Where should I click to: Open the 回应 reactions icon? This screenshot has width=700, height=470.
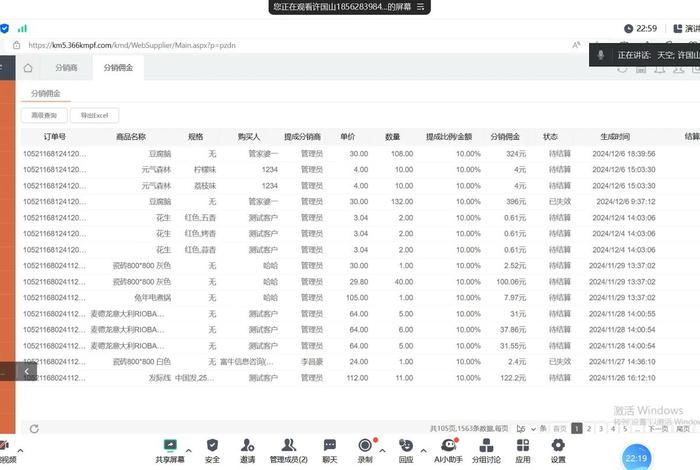click(x=406, y=445)
